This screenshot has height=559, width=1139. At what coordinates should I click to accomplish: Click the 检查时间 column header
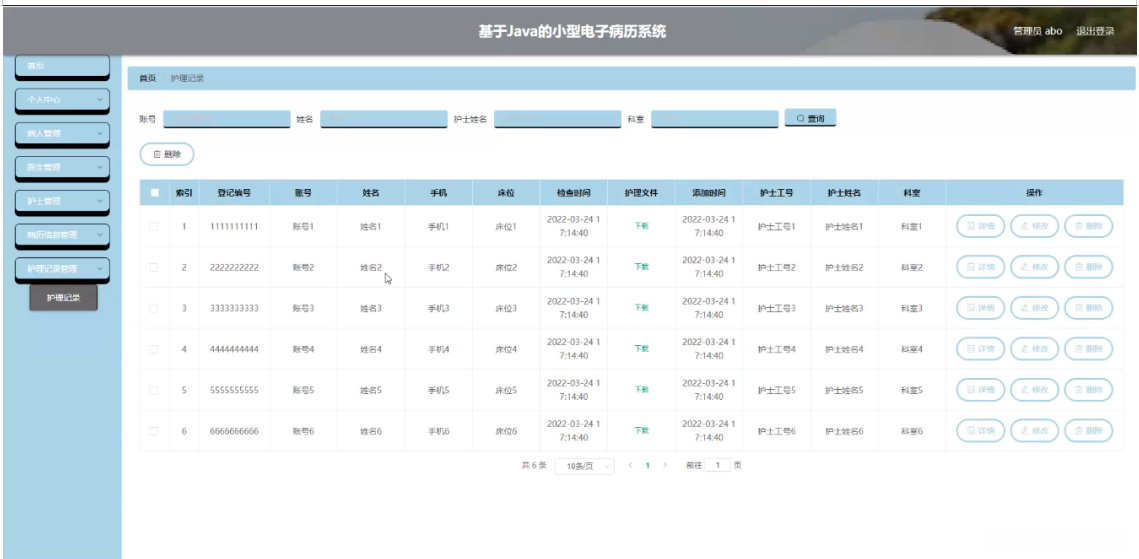tap(574, 193)
